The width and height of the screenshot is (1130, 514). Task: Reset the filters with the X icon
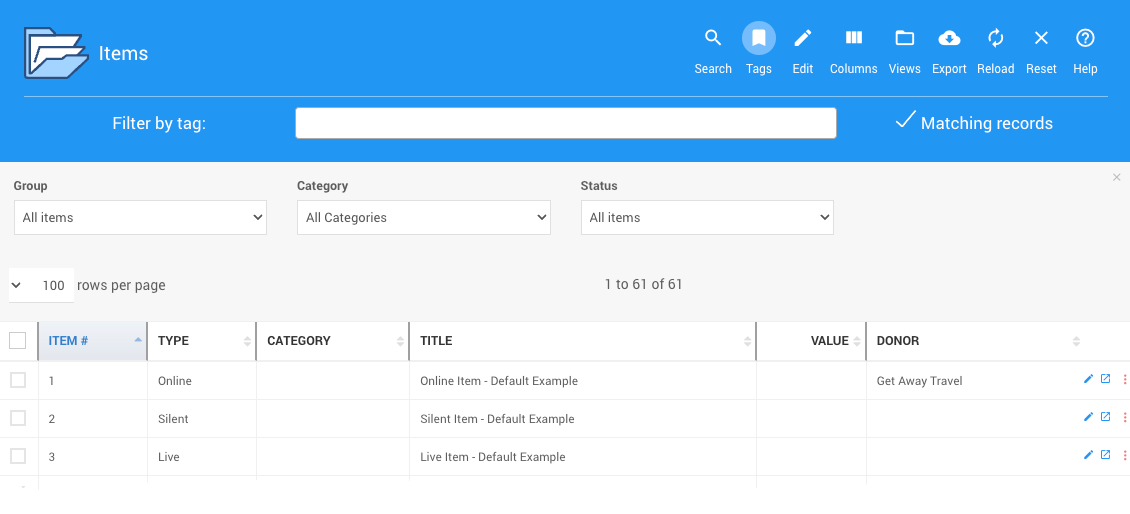(1041, 40)
